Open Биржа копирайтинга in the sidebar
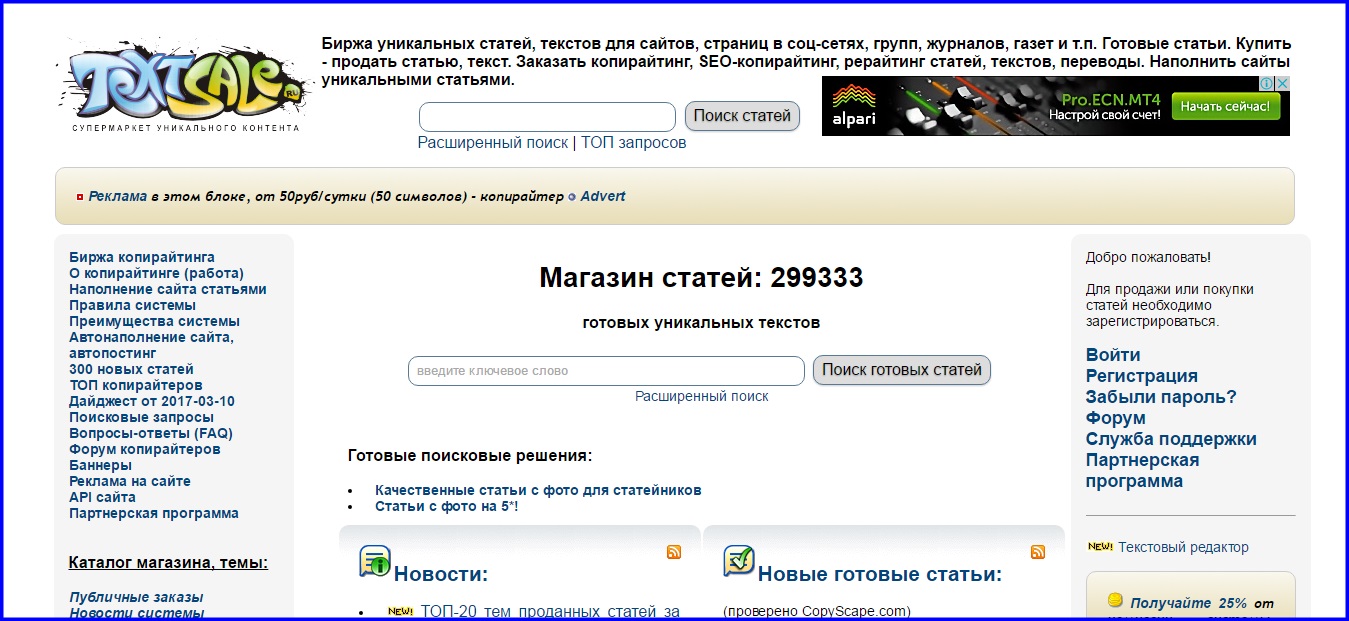 coord(142,257)
